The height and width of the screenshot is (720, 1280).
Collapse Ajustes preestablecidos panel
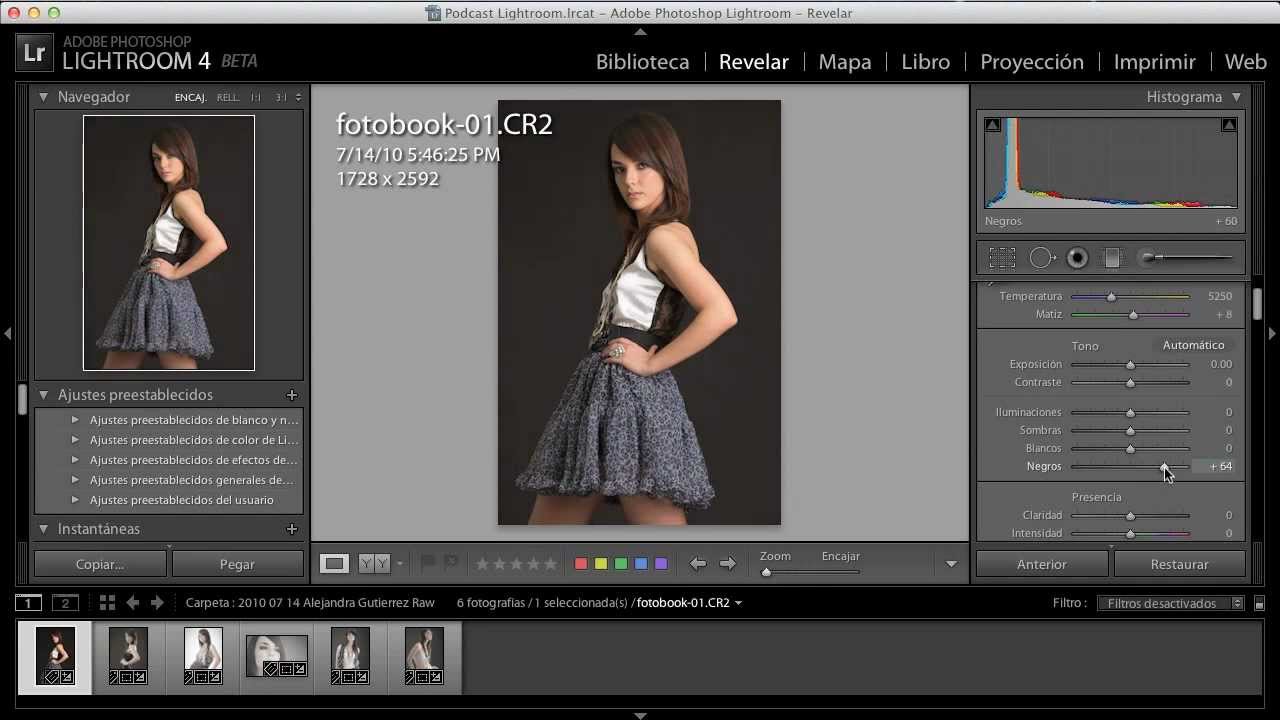tap(44, 395)
